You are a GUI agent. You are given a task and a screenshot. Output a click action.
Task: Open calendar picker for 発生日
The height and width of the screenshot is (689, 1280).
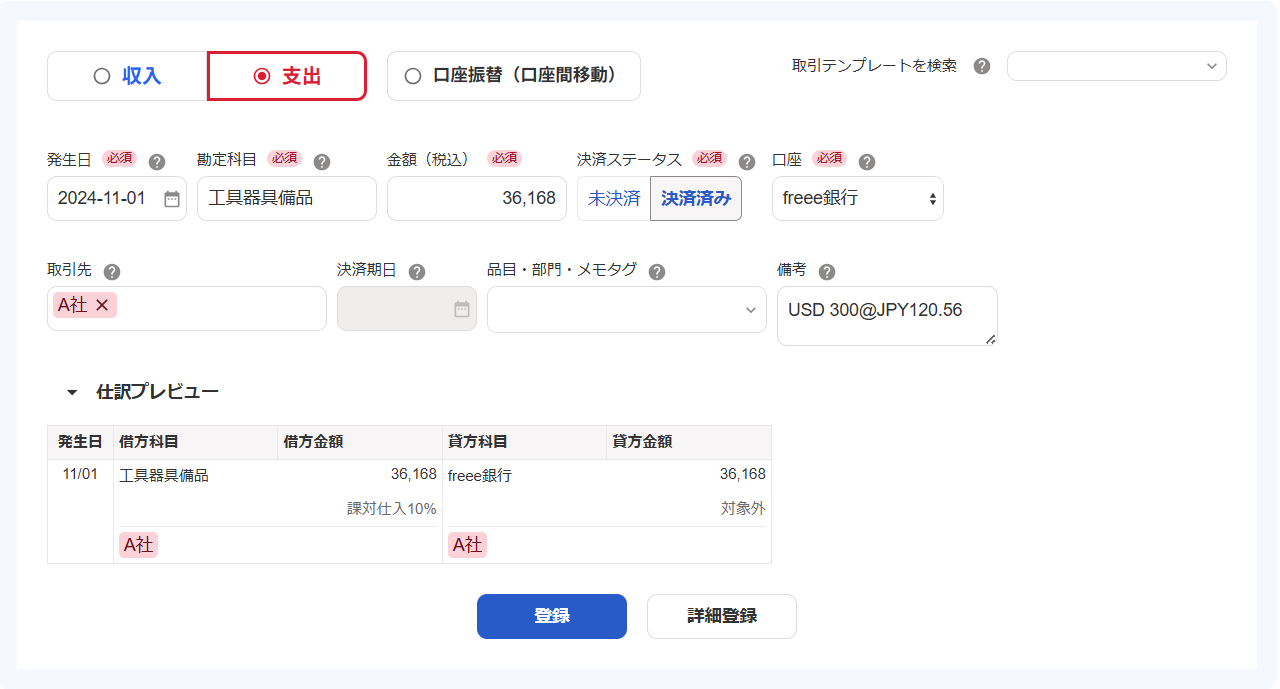[172, 199]
